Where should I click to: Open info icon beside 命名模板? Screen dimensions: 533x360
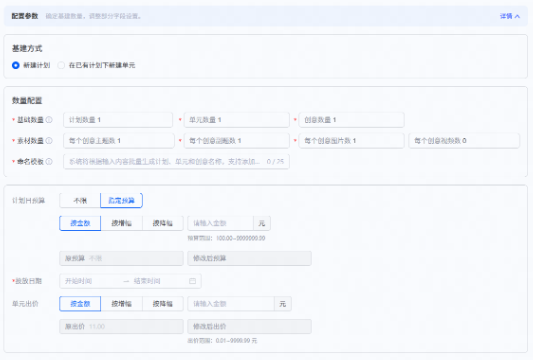pos(49,161)
